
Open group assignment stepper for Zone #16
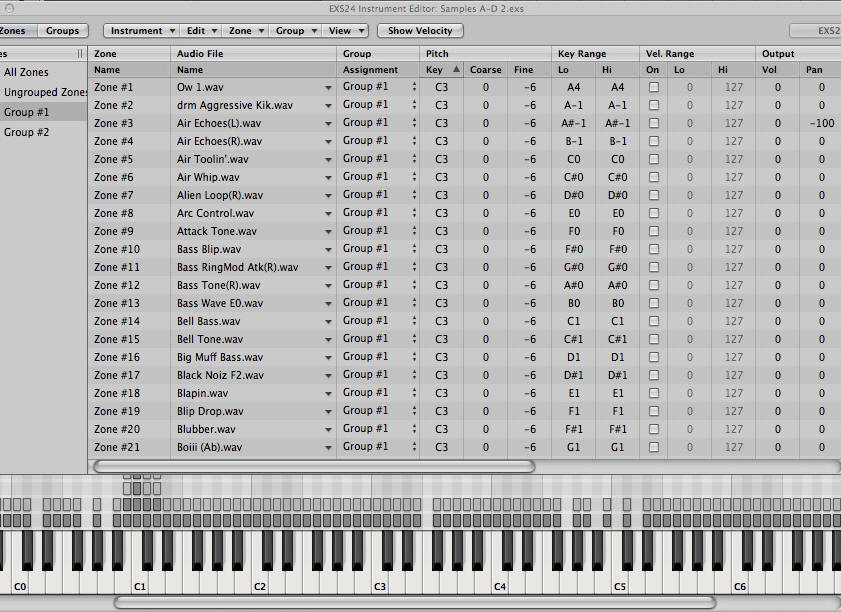click(414, 357)
